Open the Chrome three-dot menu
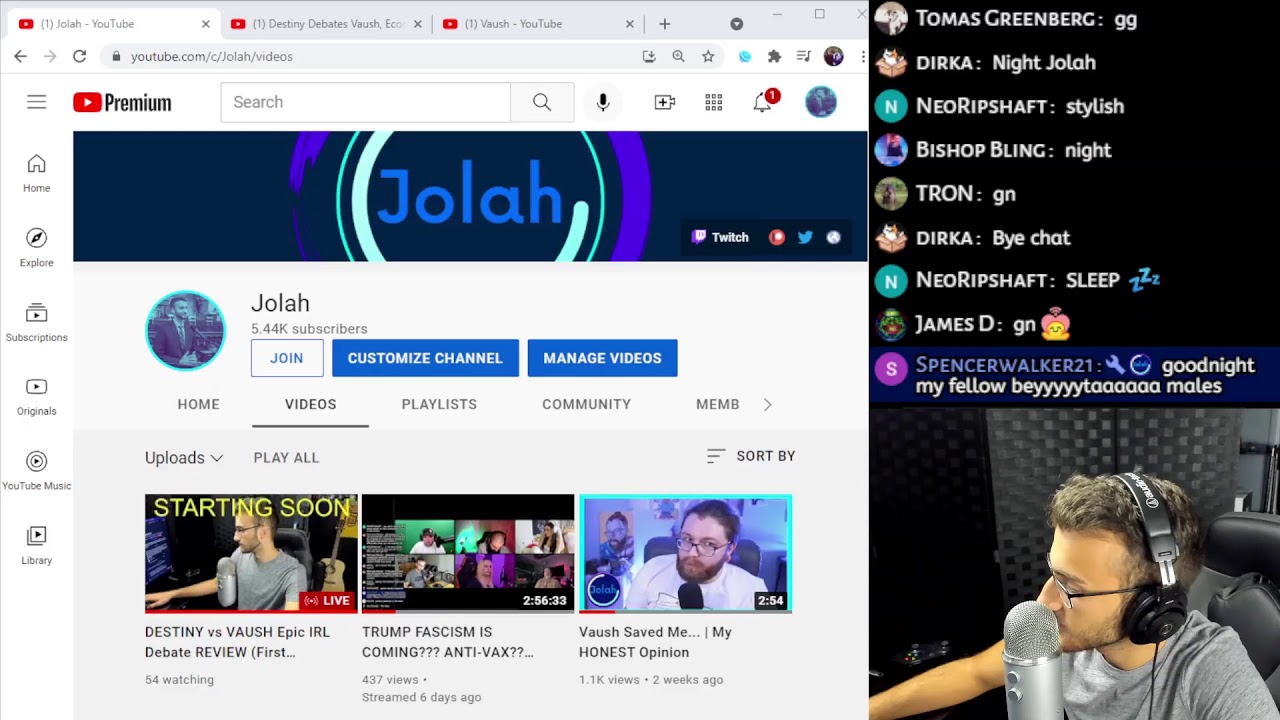Image resolution: width=1280 pixels, height=720 pixels. (x=862, y=56)
